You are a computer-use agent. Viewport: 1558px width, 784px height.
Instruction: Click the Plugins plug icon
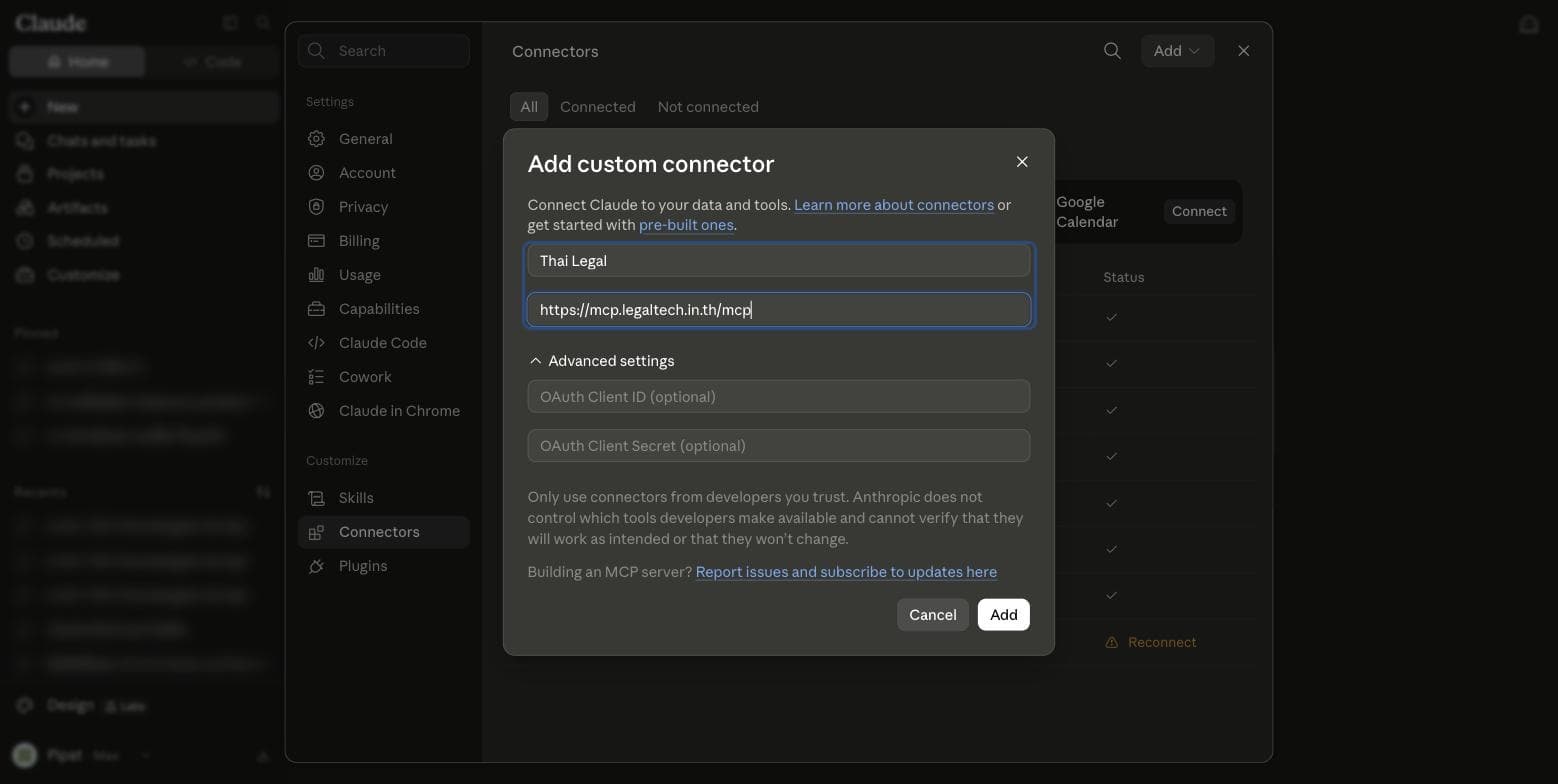(316, 566)
